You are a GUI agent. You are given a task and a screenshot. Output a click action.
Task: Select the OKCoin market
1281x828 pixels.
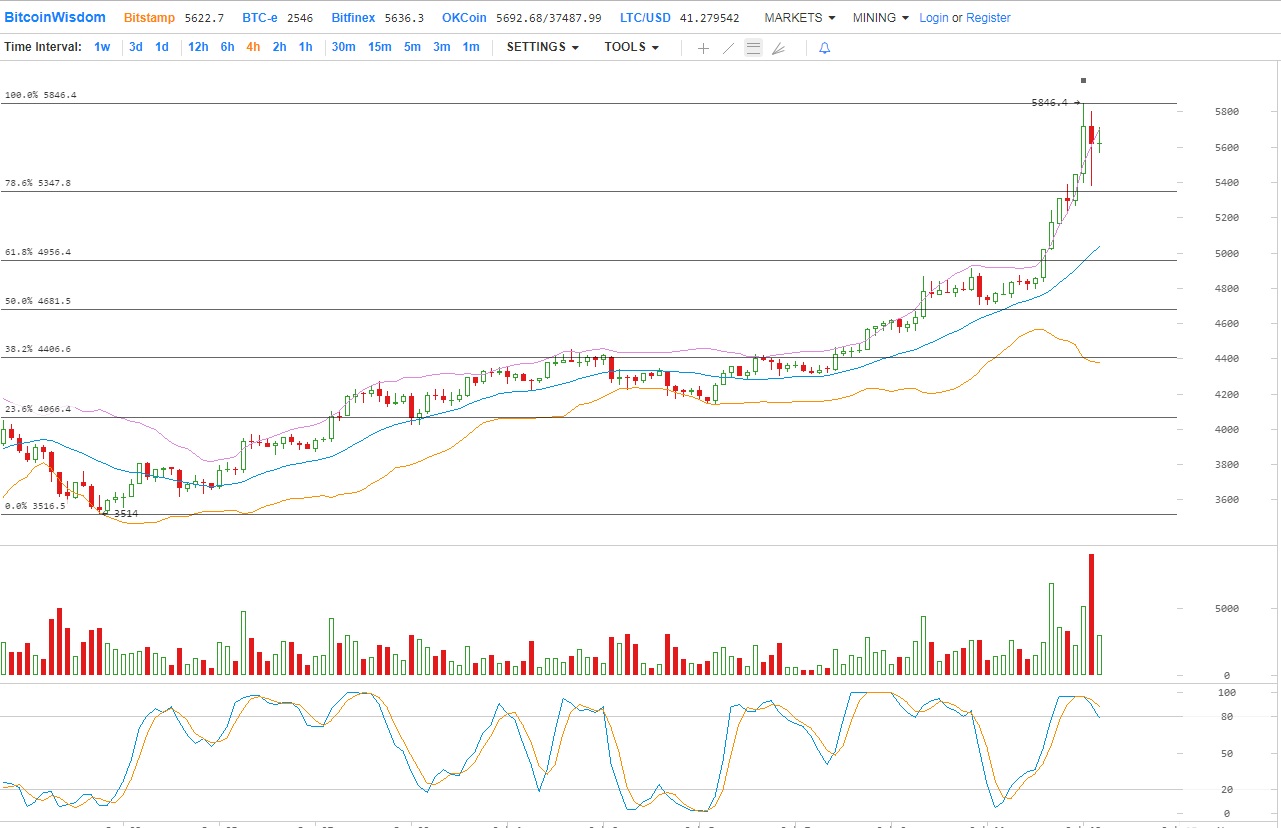click(x=465, y=18)
